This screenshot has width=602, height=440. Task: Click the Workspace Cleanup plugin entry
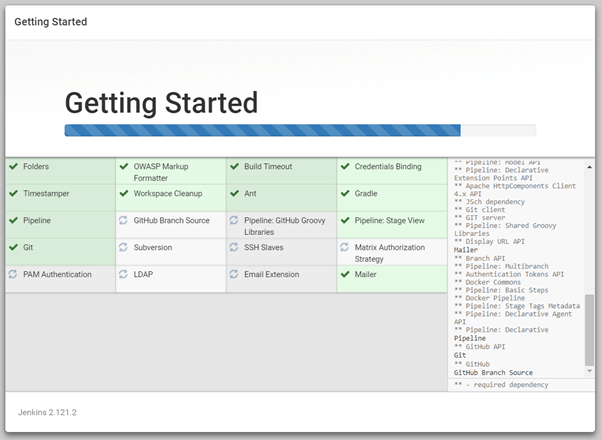pyautogui.click(x=168, y=194)
